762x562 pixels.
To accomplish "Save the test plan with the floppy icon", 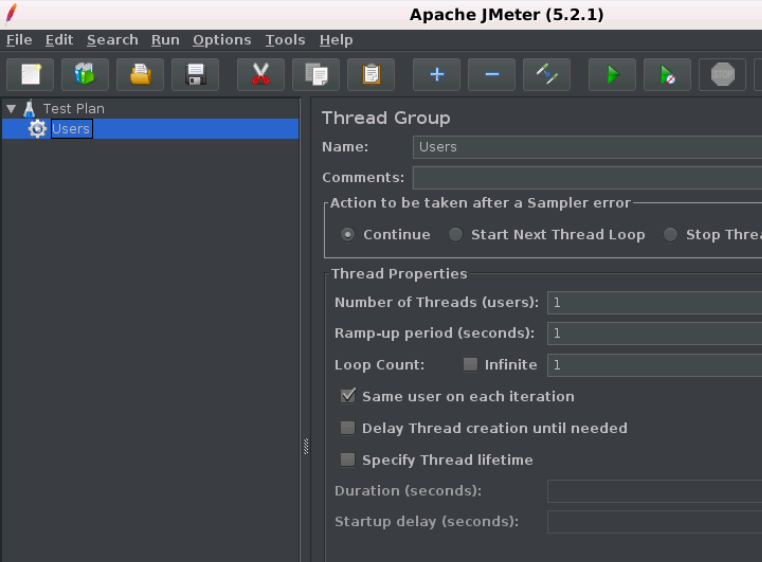I will coord(195,74).
